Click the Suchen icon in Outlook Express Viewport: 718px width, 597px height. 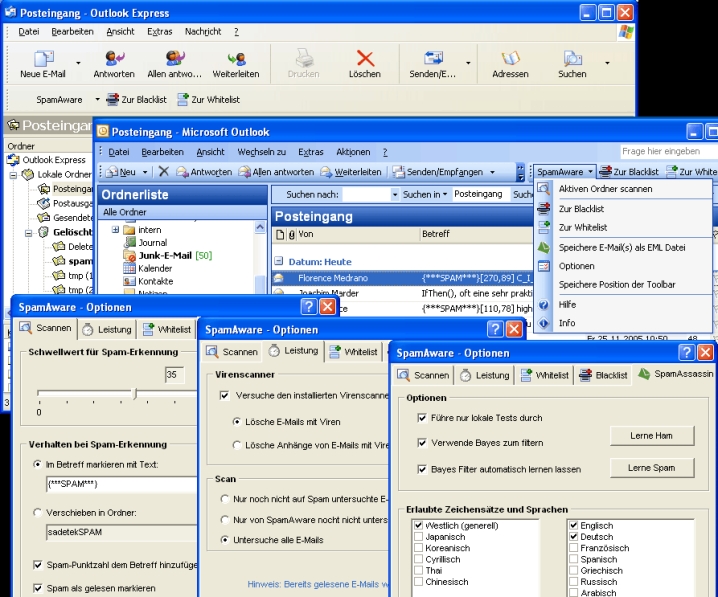(572, 59)
